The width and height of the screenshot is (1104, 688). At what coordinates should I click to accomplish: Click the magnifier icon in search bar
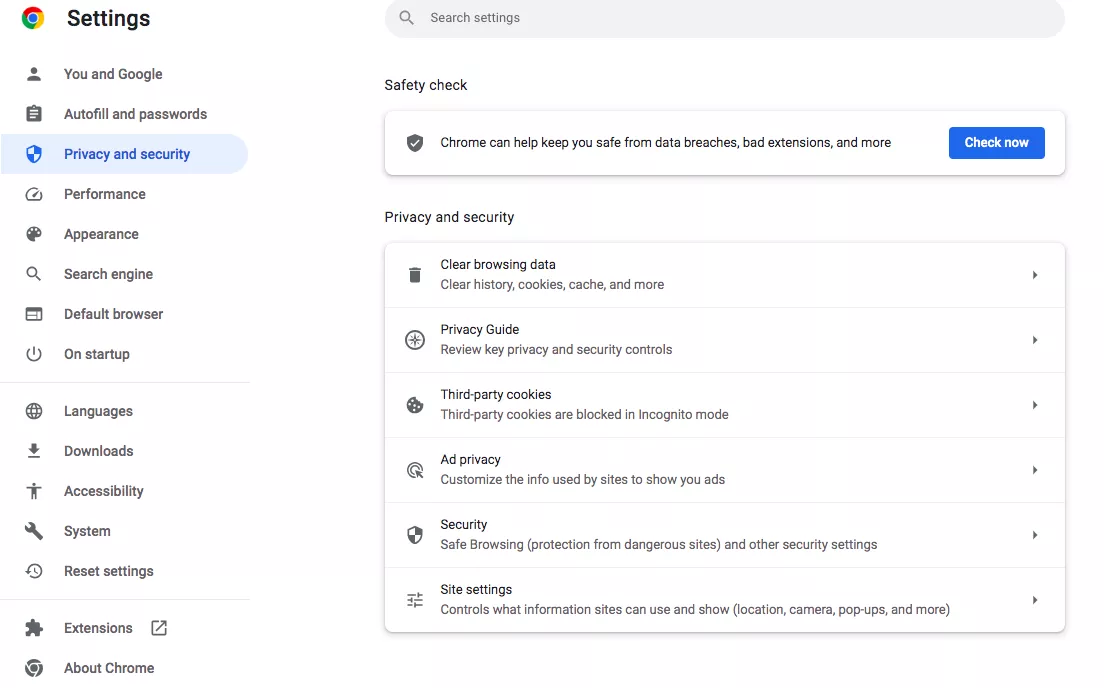[x=406, y=18]
